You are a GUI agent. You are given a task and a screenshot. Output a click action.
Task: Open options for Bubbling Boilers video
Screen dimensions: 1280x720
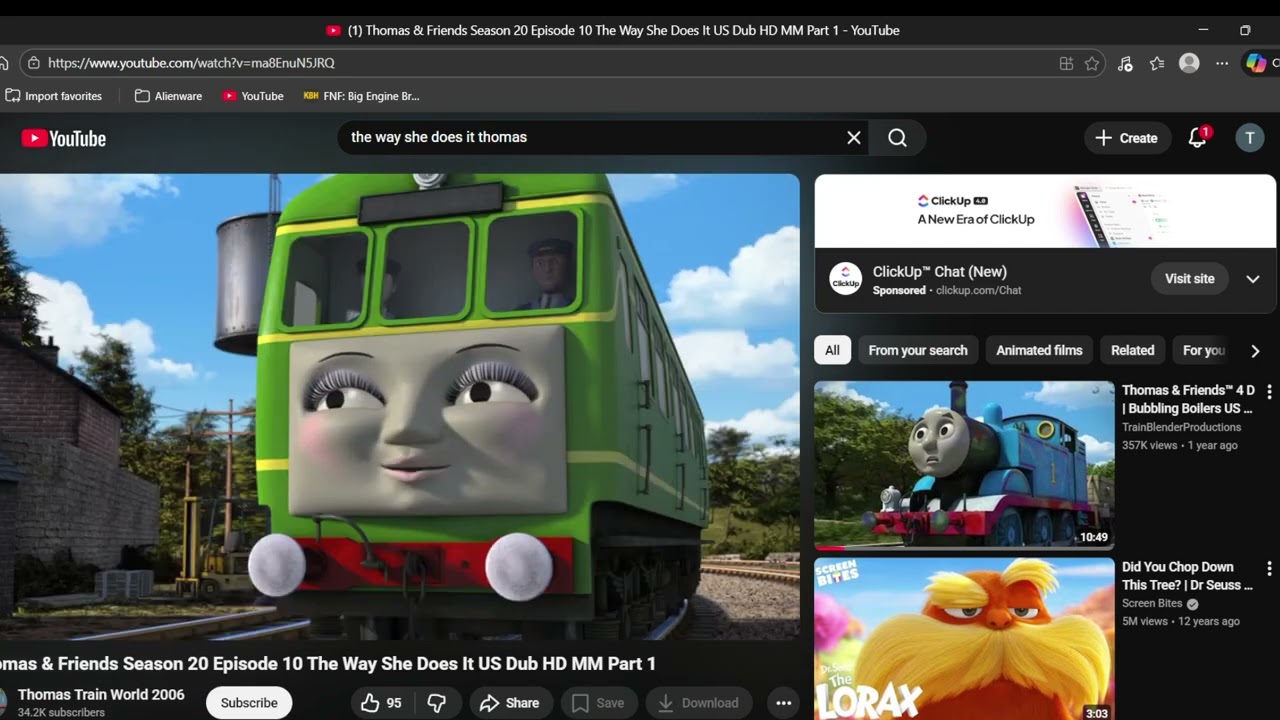pyautogui.click(x=1269, y=392)
